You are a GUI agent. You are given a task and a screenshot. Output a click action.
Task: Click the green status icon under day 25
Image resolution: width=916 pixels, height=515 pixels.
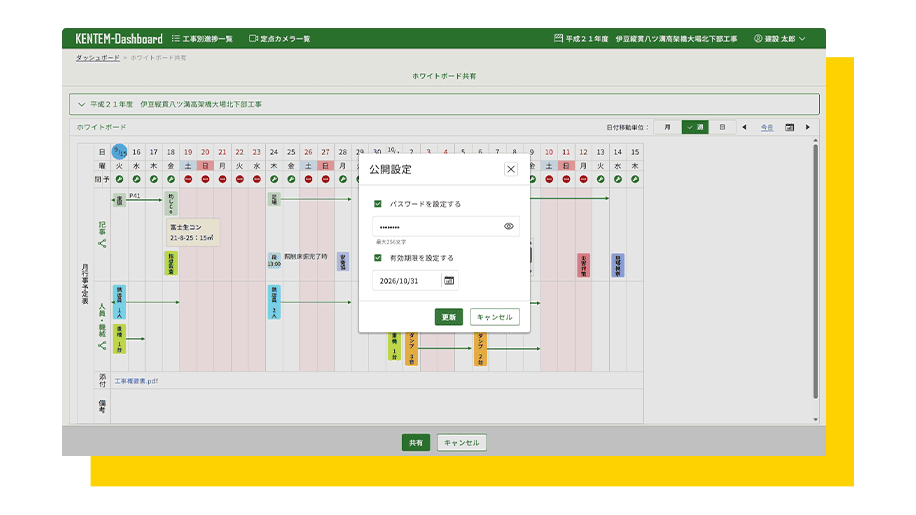pyautogui.click(x=291, y=179)
